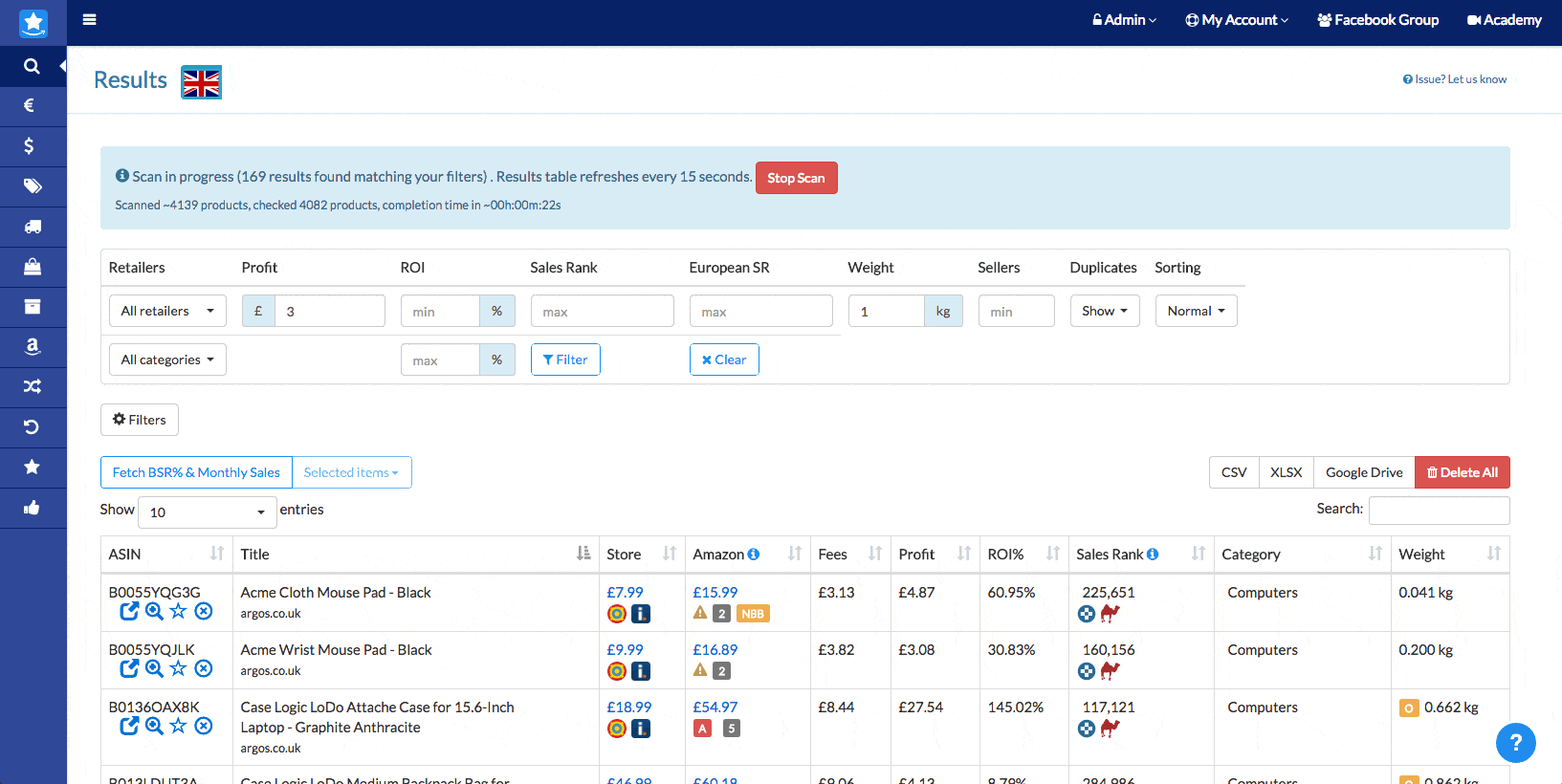This screenshot has height=784, width=1562.
Task: Open the Admin menu
Action: (1124, 20)
